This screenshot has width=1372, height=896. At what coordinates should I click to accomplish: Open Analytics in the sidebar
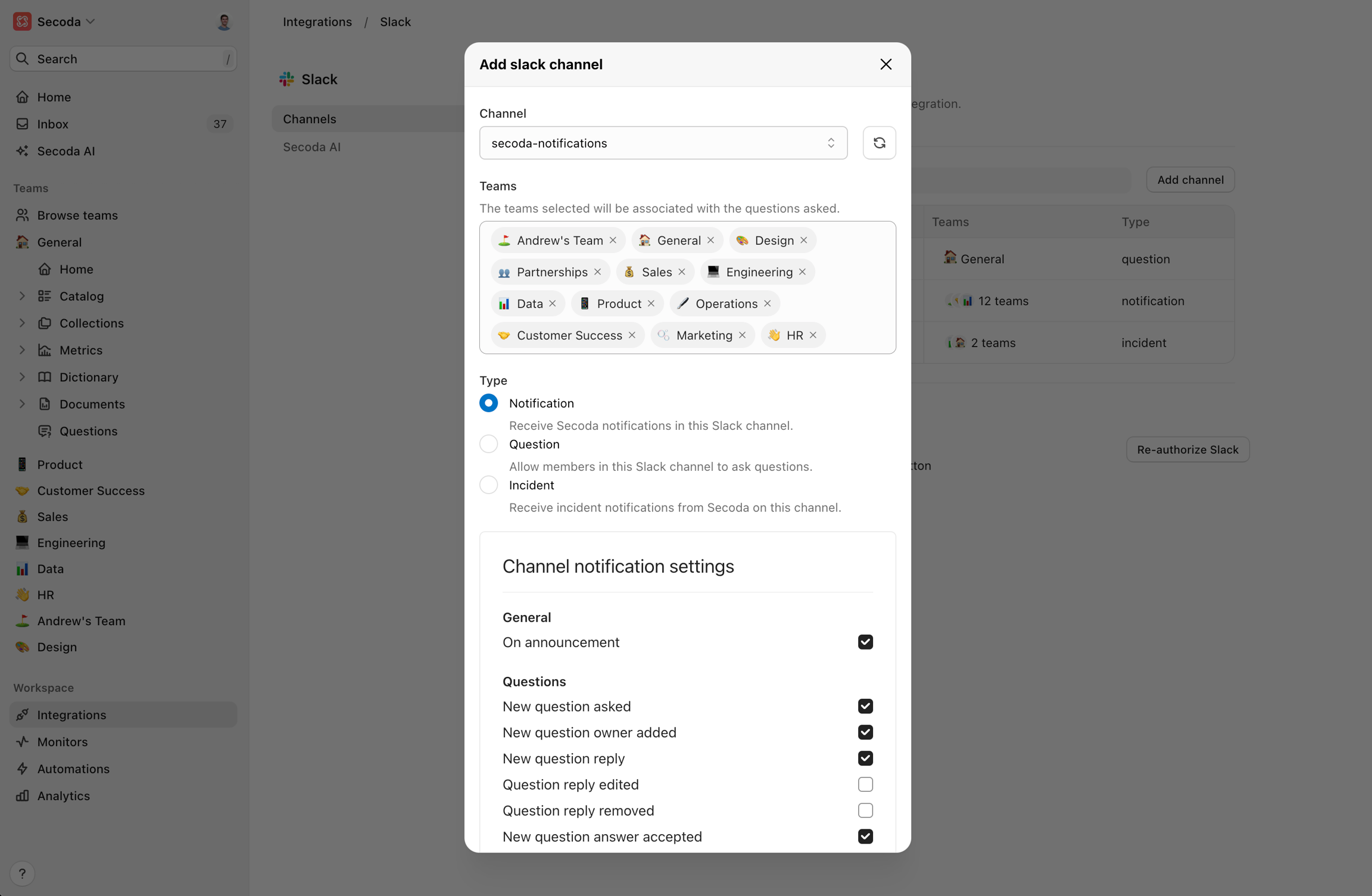[x=63, y=795]
